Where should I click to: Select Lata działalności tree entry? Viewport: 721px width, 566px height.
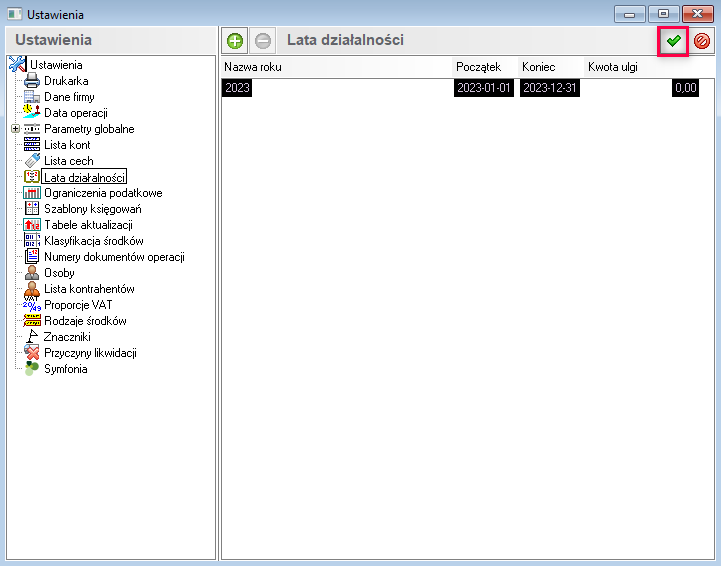click(x=84, y=177)
